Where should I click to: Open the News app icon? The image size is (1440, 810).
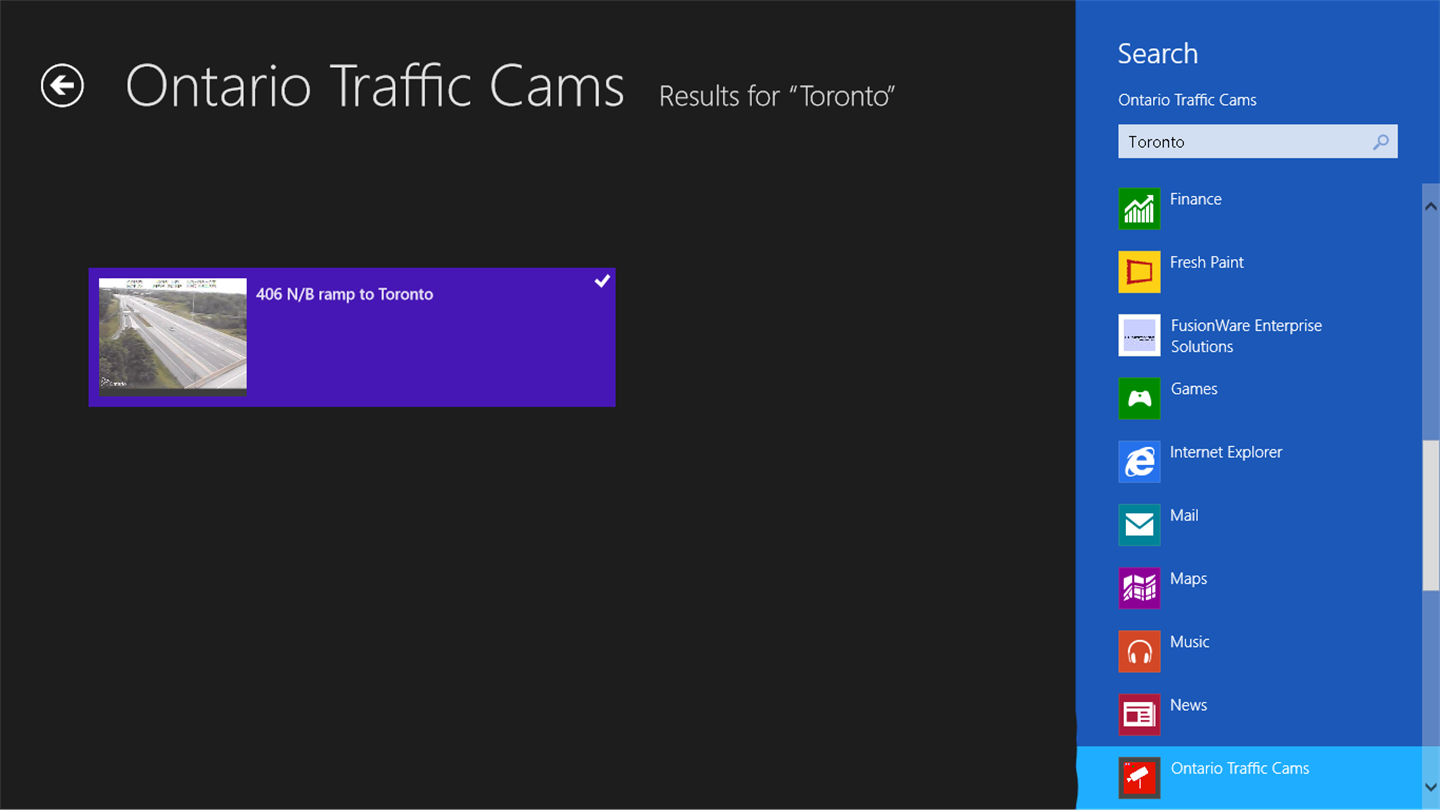1139,714
